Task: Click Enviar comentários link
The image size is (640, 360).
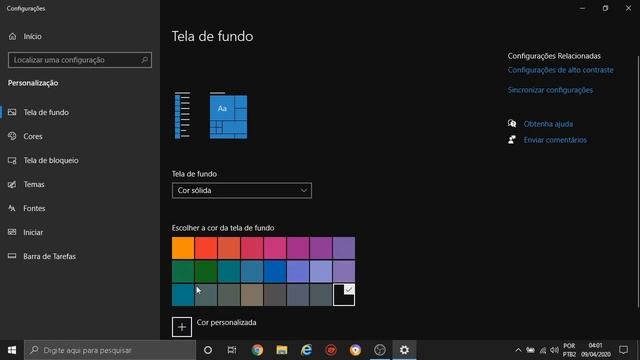Action: 555,140
